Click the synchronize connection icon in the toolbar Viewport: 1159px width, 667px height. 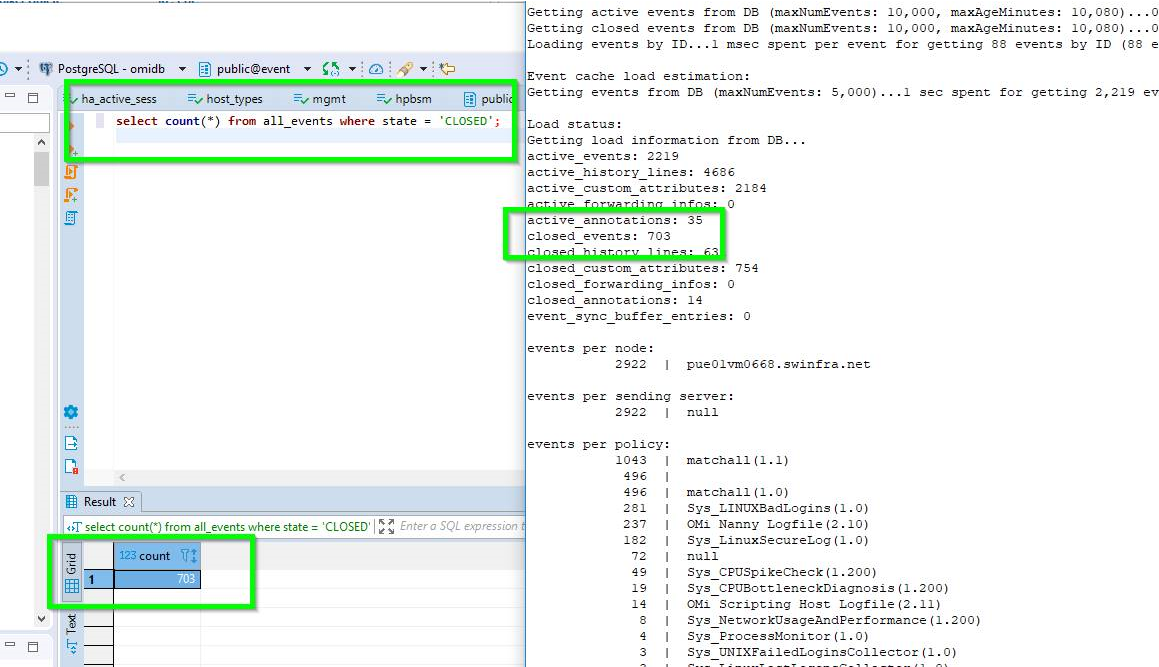pos(330,66)
